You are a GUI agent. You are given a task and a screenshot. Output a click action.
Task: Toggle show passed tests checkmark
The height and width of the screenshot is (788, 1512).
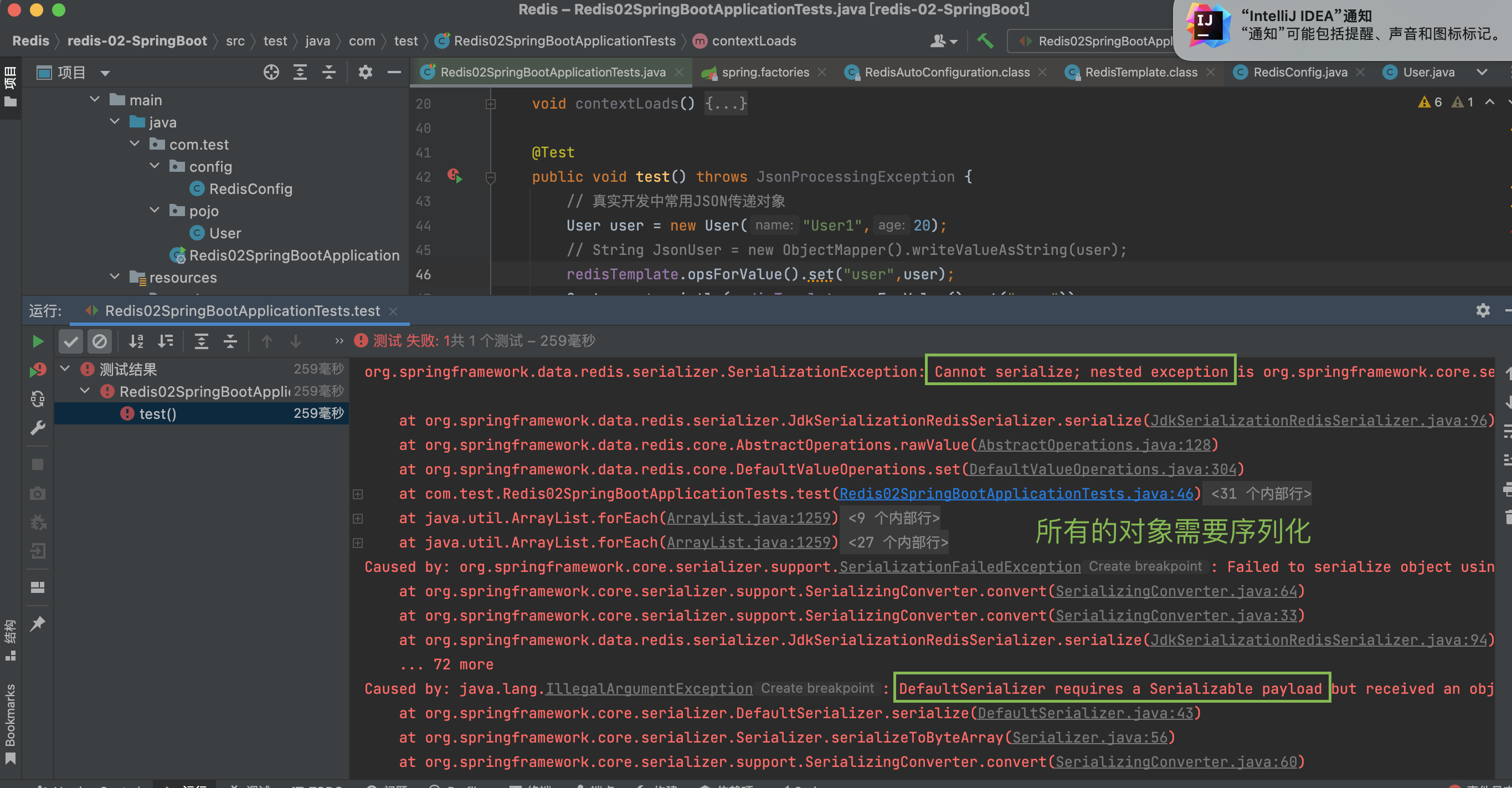tap(71, 341)
